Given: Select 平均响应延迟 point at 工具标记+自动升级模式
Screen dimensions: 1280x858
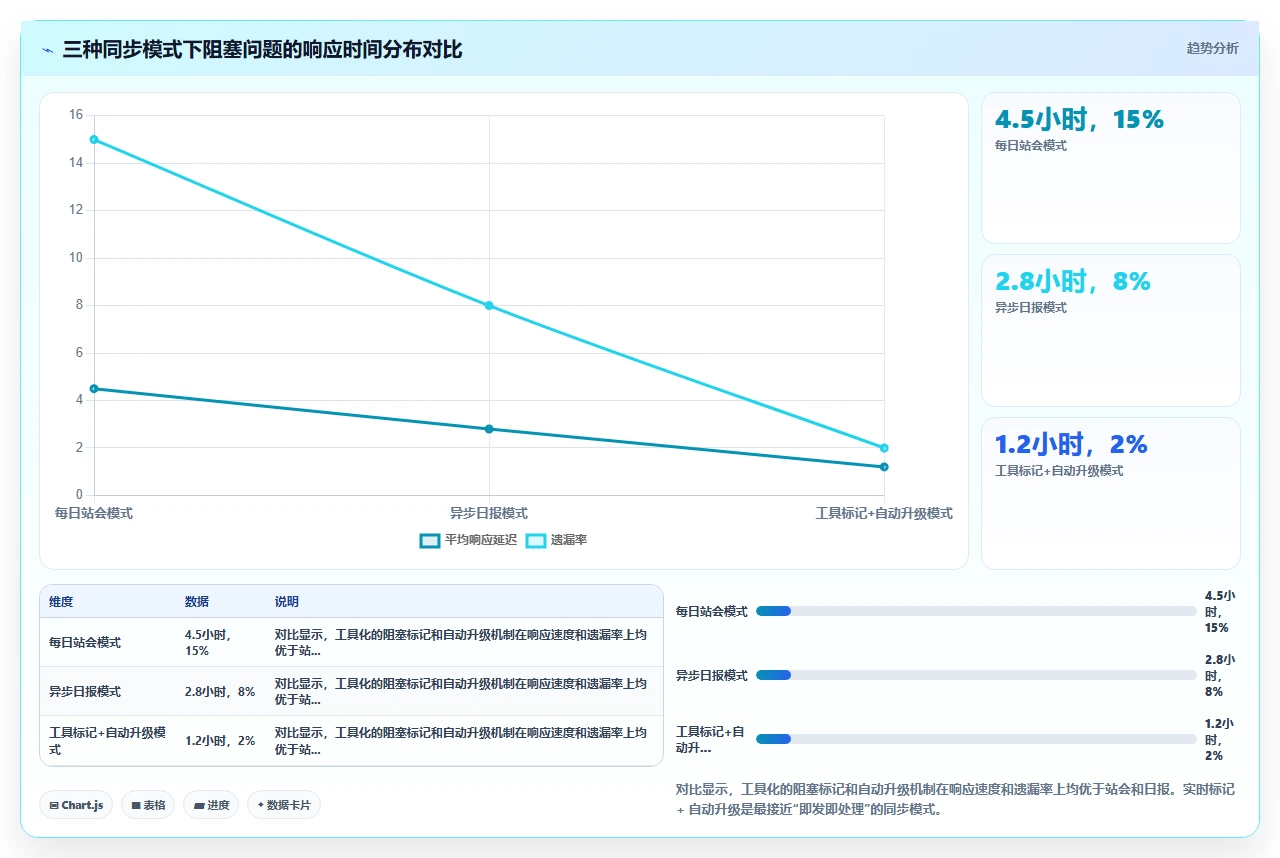Looking at the screenshot, I should (884, 467).
